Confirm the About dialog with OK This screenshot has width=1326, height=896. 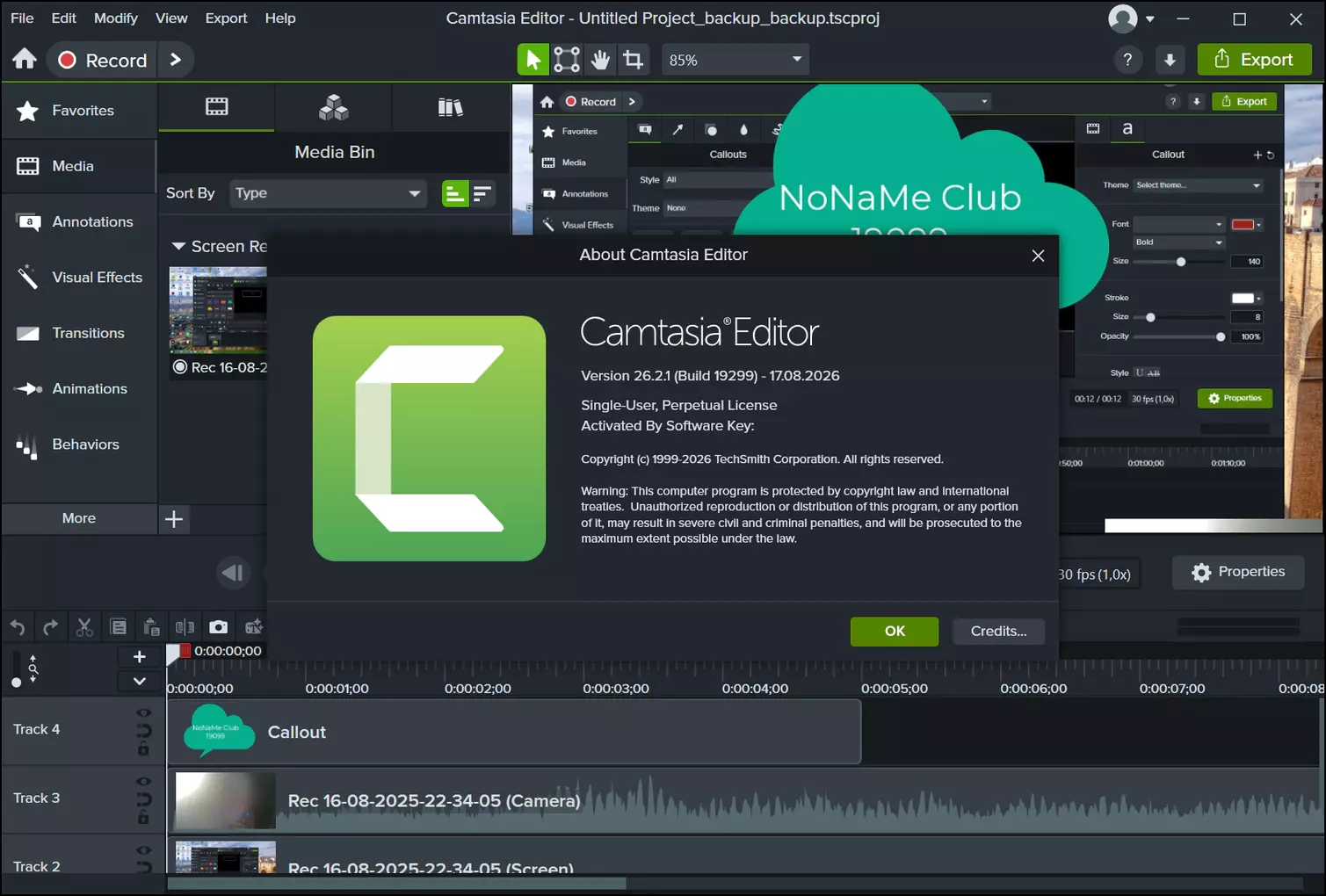(895, 632)
